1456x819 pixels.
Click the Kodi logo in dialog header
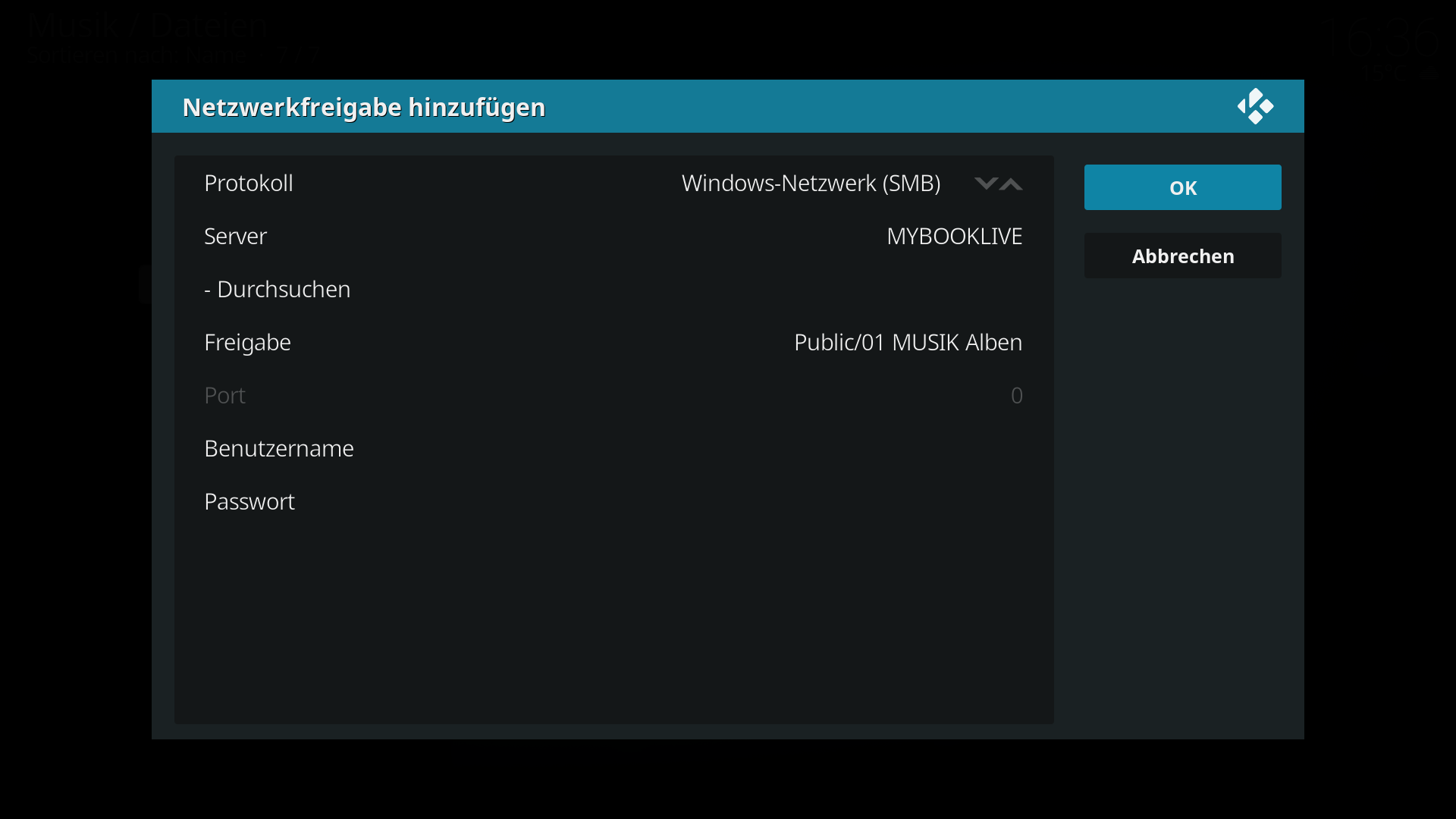point(1255,106)
